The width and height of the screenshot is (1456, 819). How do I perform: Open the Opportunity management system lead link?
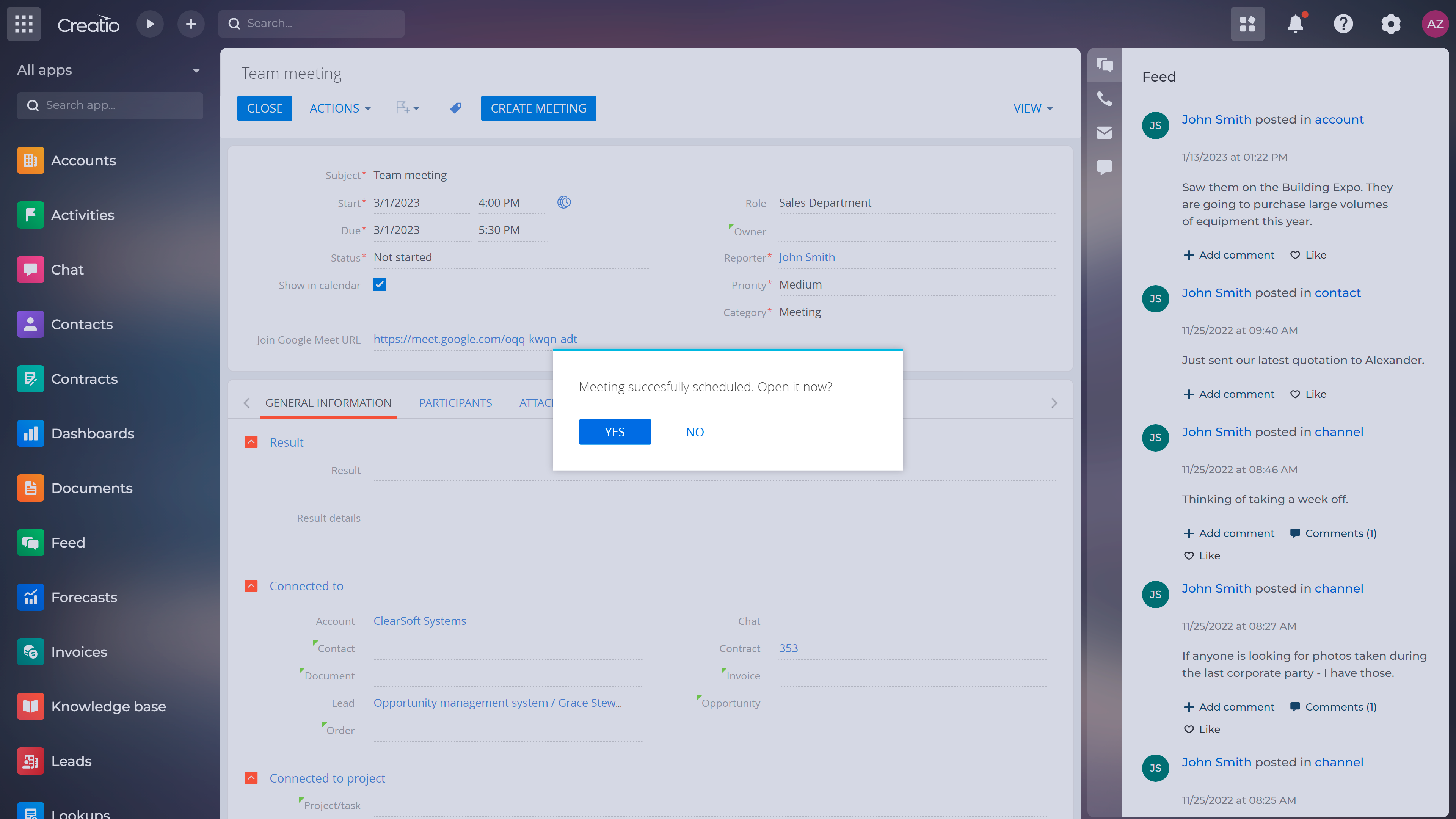(497, 703)
